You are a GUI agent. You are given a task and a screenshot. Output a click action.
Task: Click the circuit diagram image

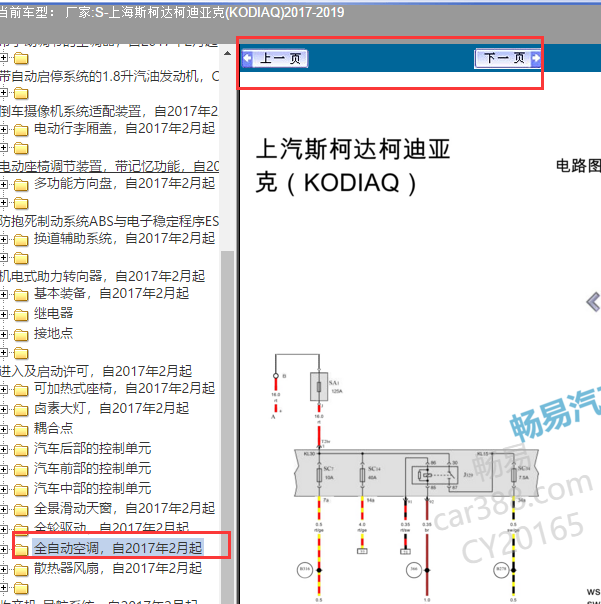pos(416,478)
